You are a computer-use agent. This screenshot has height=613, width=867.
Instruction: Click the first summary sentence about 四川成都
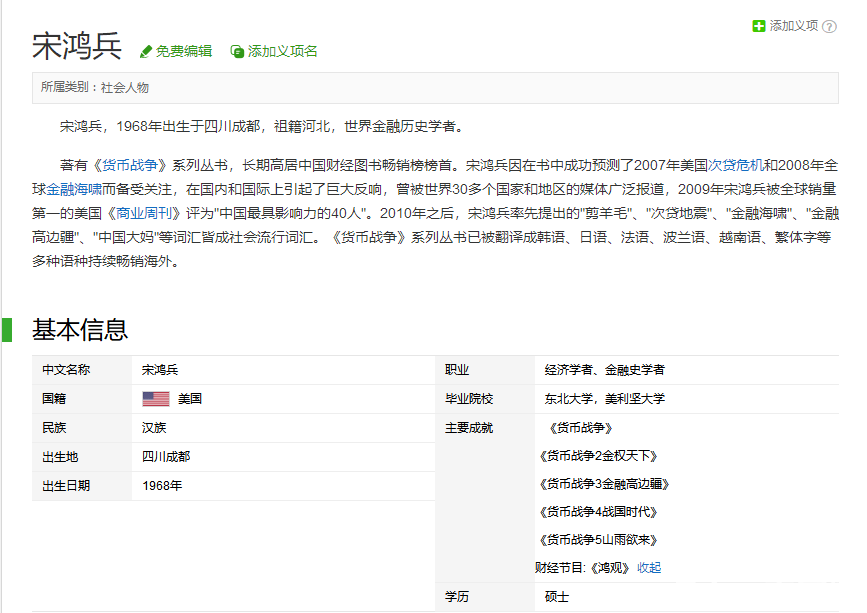pos(264,127)
